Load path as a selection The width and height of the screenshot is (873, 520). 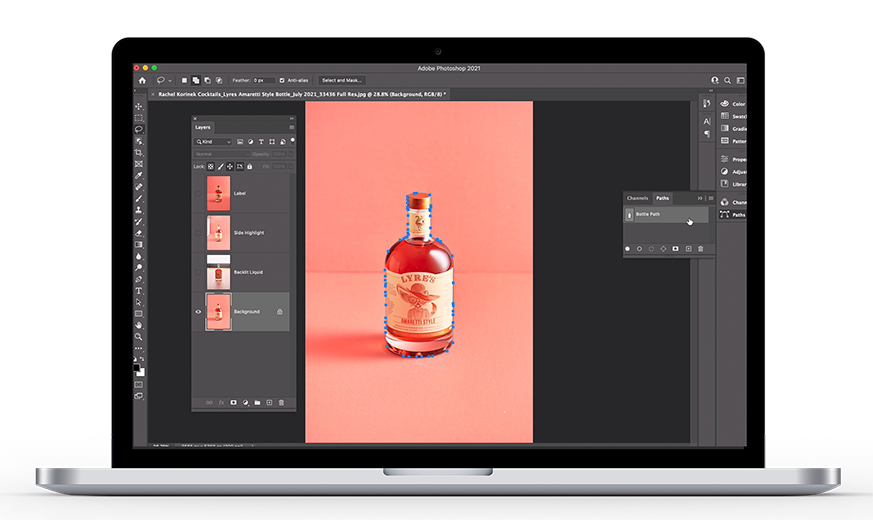(651, 249)
